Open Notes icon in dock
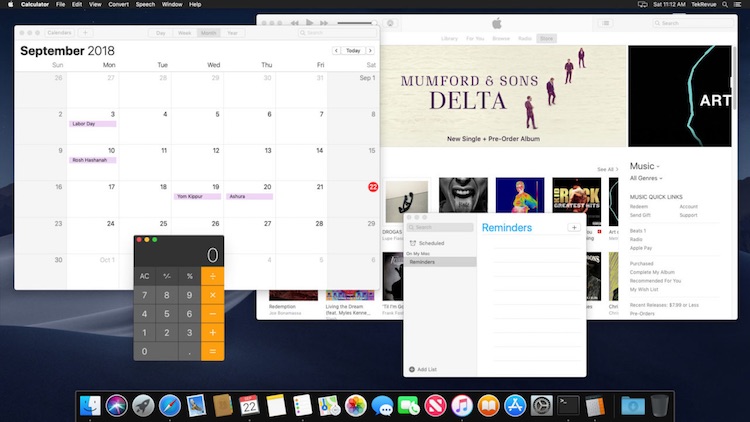 tap(276, 406)
